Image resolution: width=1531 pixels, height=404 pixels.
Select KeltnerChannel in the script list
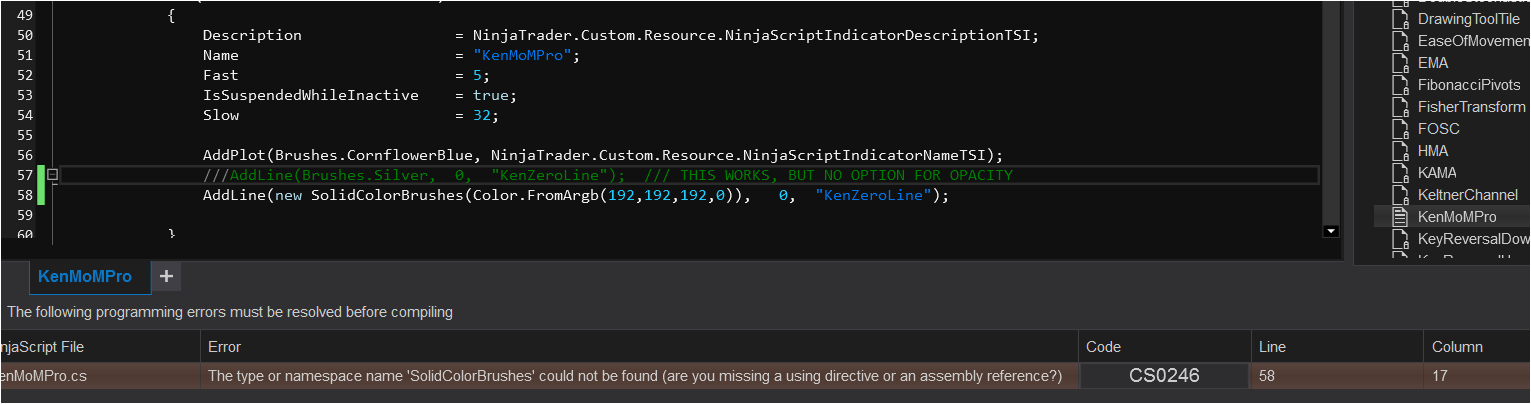point(1468,195)
